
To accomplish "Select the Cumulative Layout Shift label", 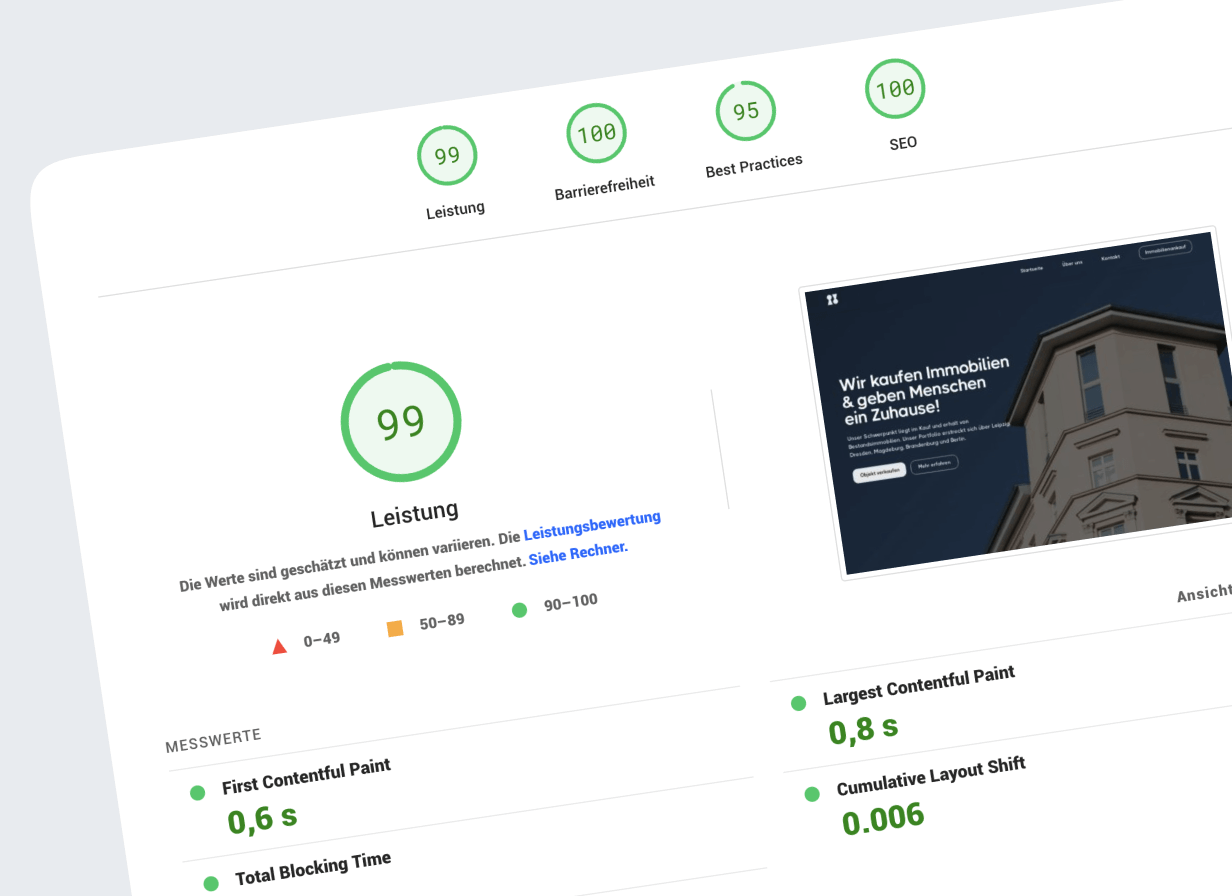I will point(932,776).
